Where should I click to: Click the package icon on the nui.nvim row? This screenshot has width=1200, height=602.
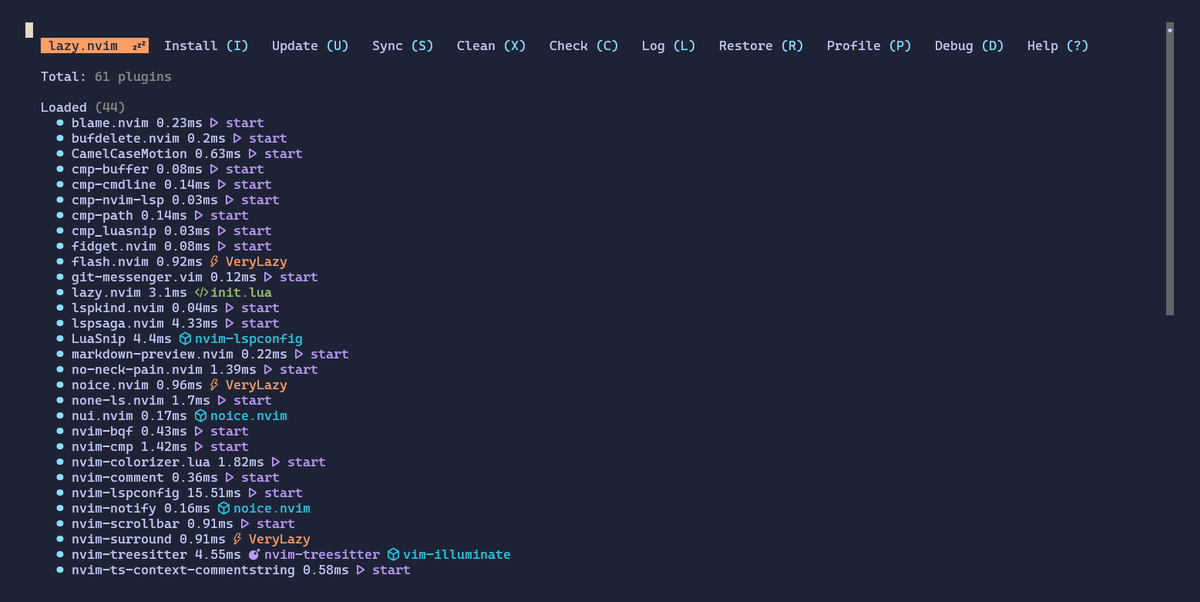[x=200, y=416]
